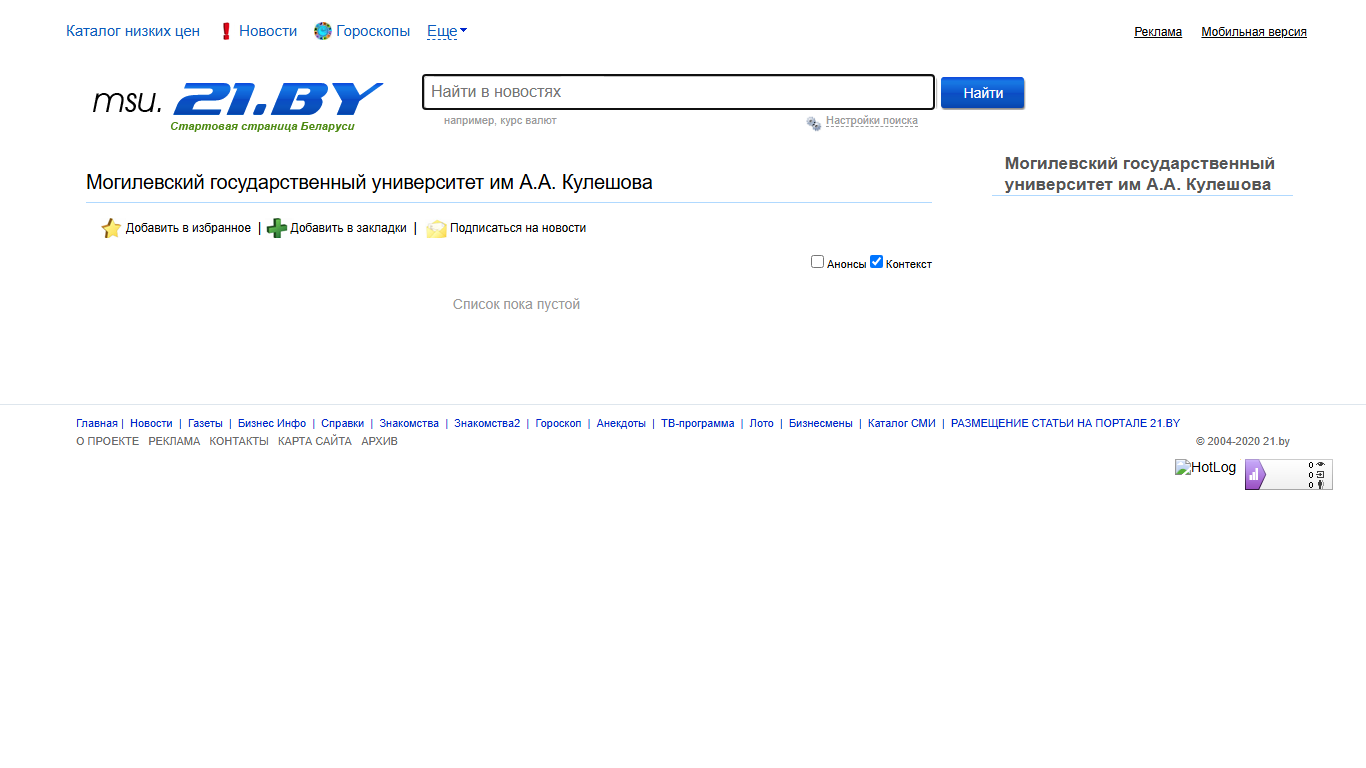Open РАЗМЕЩЕНИЕ СТАТЬИ НА ПОРТАЛЕ 21.BY link
1366x768 pixels.
(x=1065, y=424)
